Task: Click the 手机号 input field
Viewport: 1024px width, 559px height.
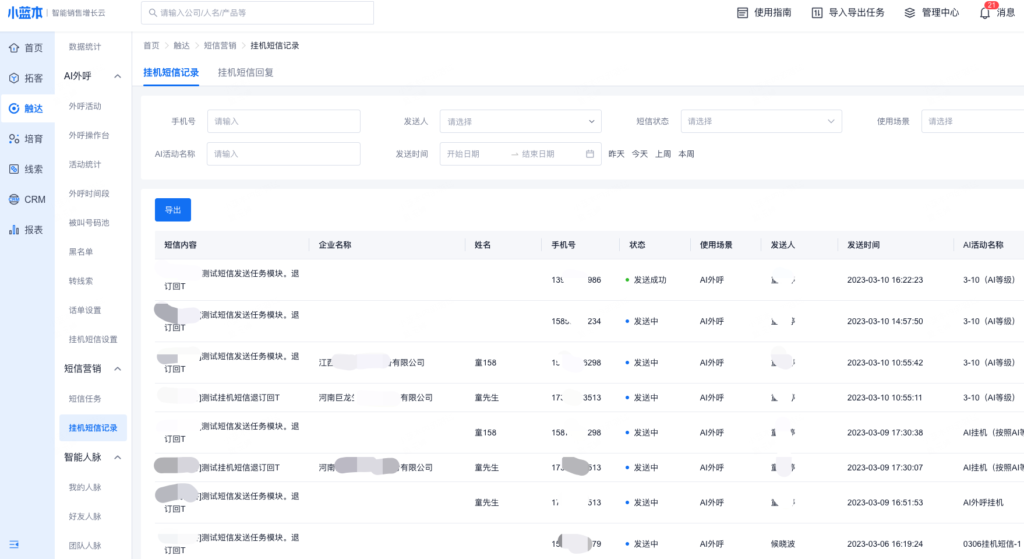Action: (x=283, y=121)
